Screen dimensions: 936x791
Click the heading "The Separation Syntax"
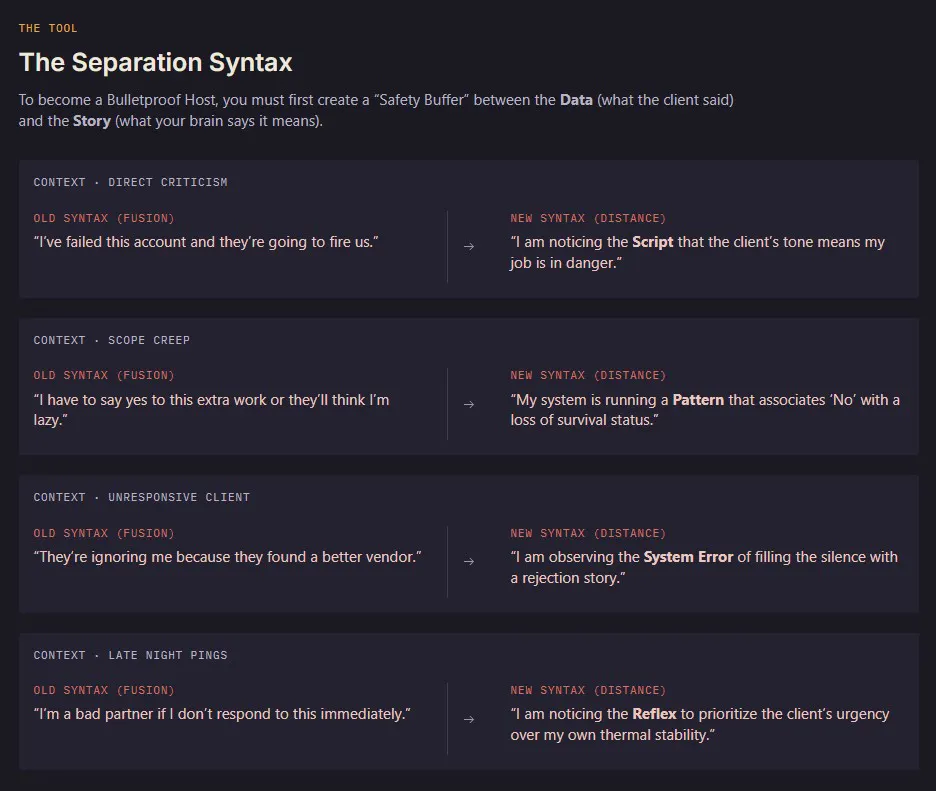(156, 62)
